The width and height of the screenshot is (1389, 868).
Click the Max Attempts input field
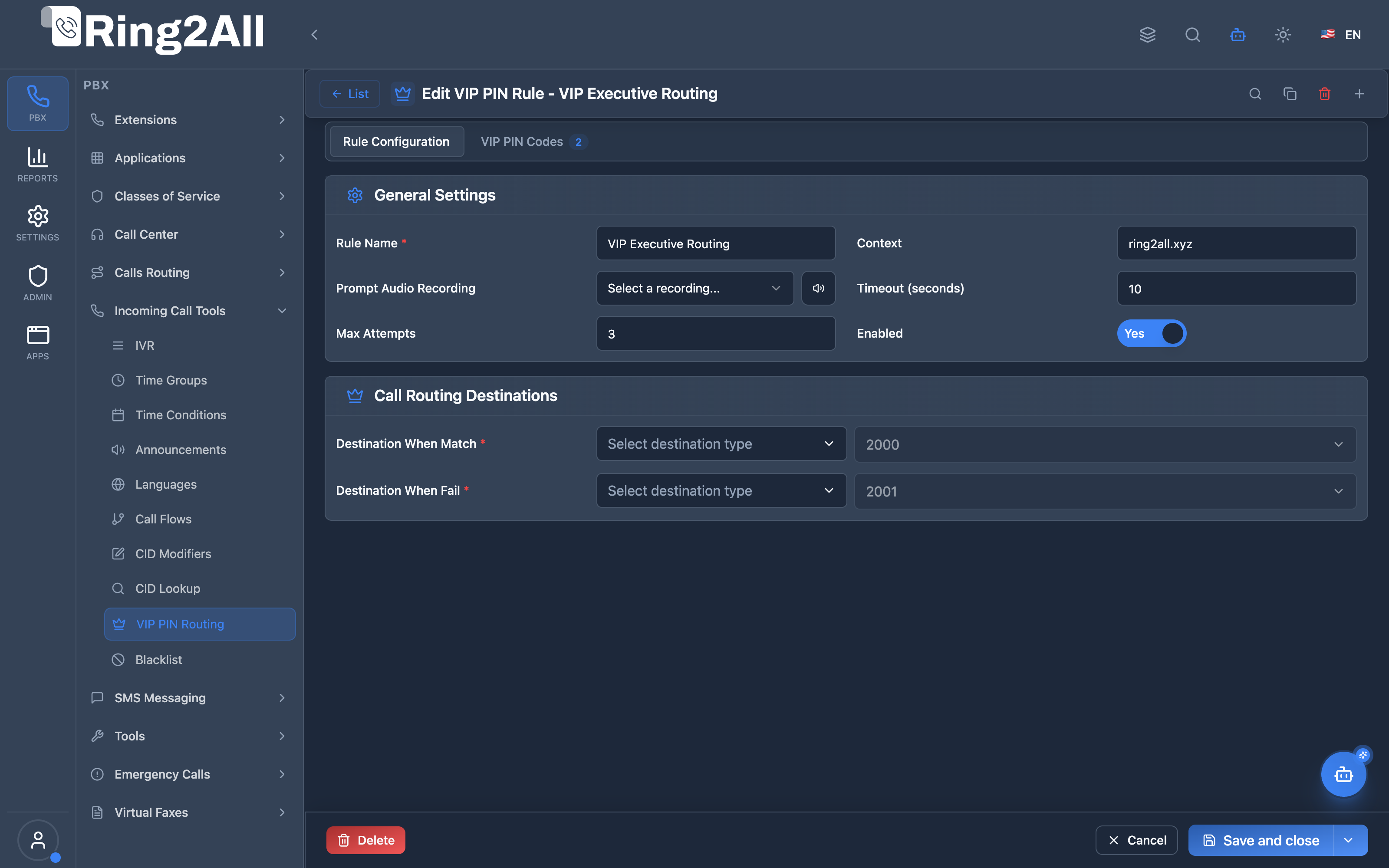click(716, 334)
